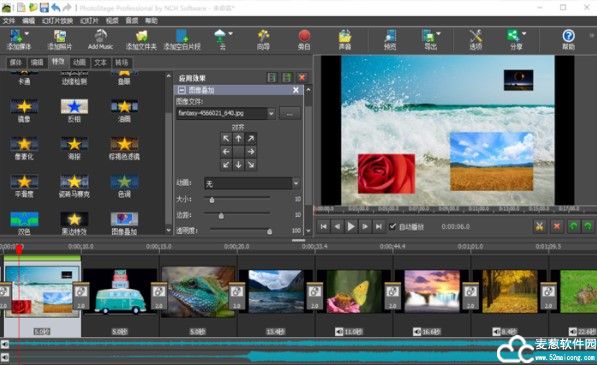Click the align top-left arrow button

[226, 139]
